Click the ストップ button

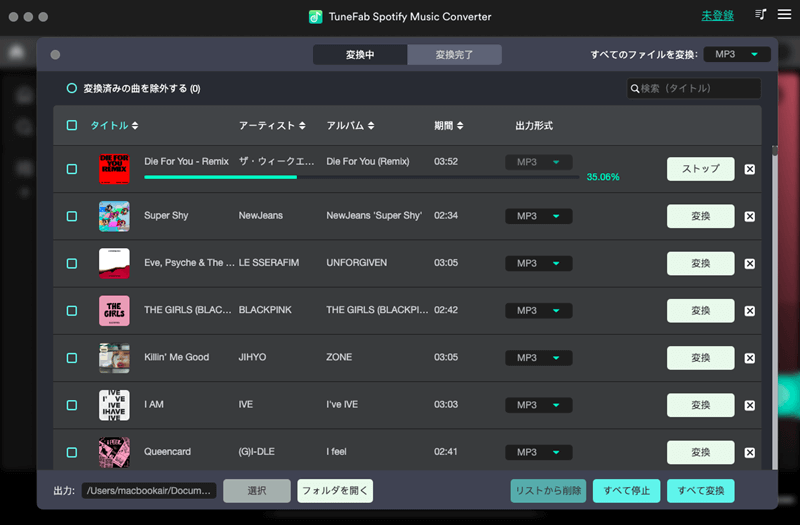click(x=701, y=169)
